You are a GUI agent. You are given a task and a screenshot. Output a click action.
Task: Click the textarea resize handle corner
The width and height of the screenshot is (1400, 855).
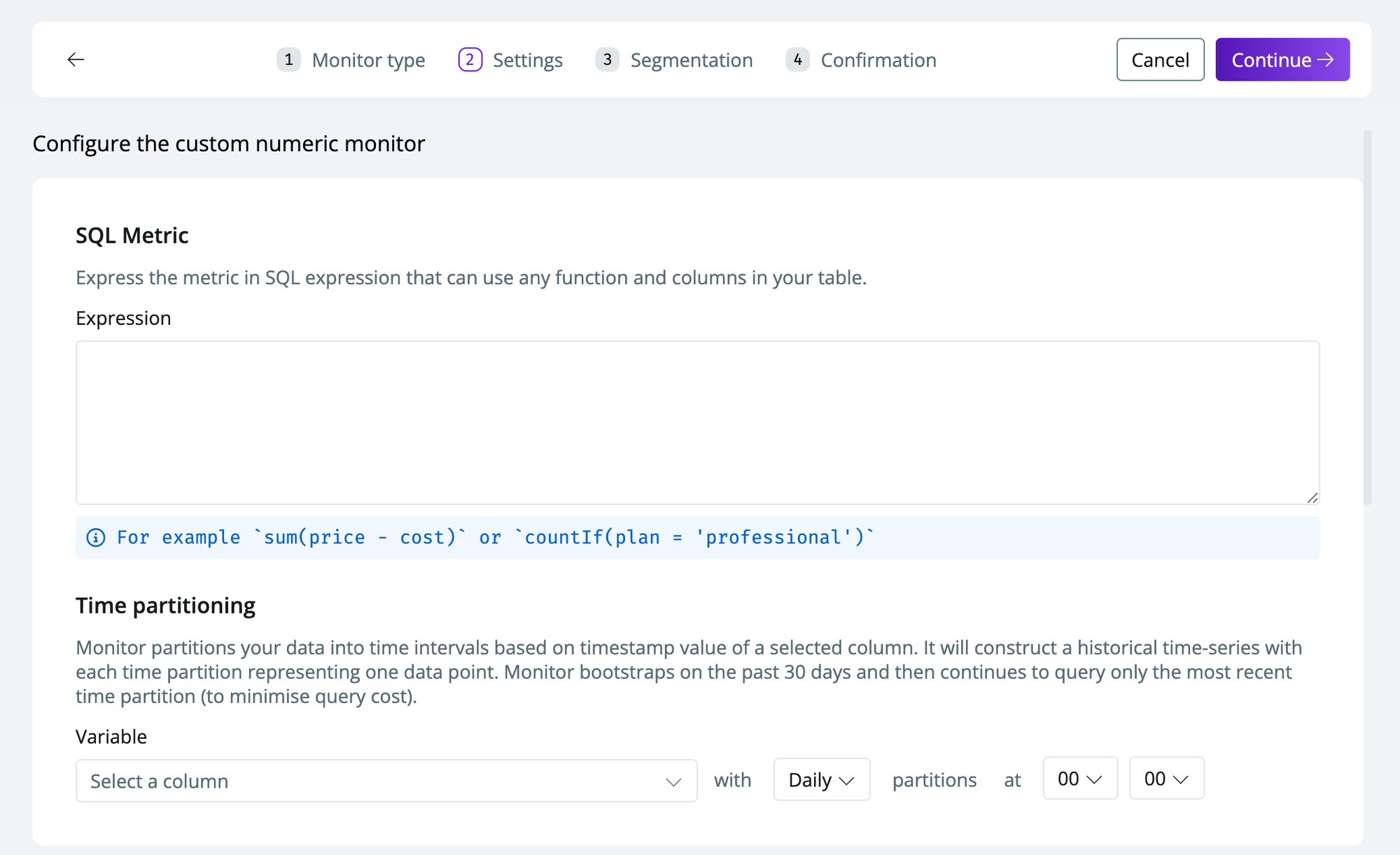pyautogui.click(x=1312, y=497)
